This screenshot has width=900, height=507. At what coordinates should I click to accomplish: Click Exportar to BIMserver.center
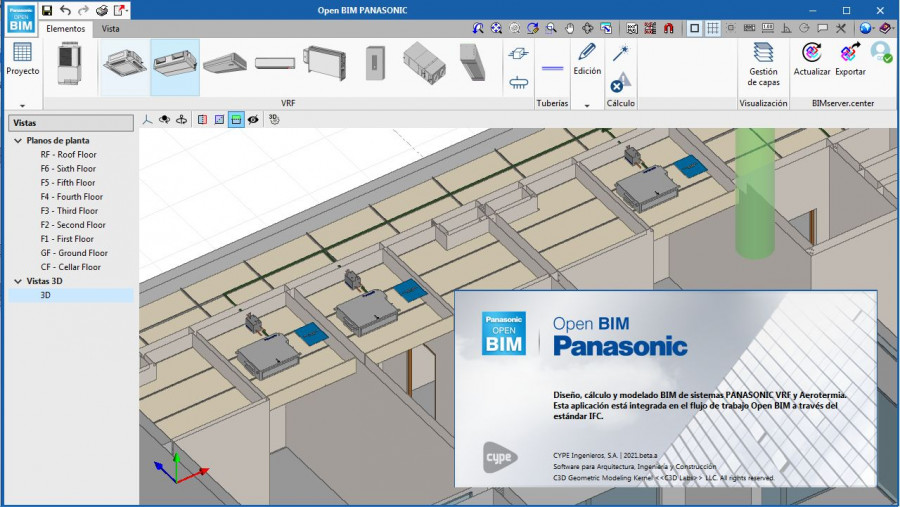pos(850,59)
